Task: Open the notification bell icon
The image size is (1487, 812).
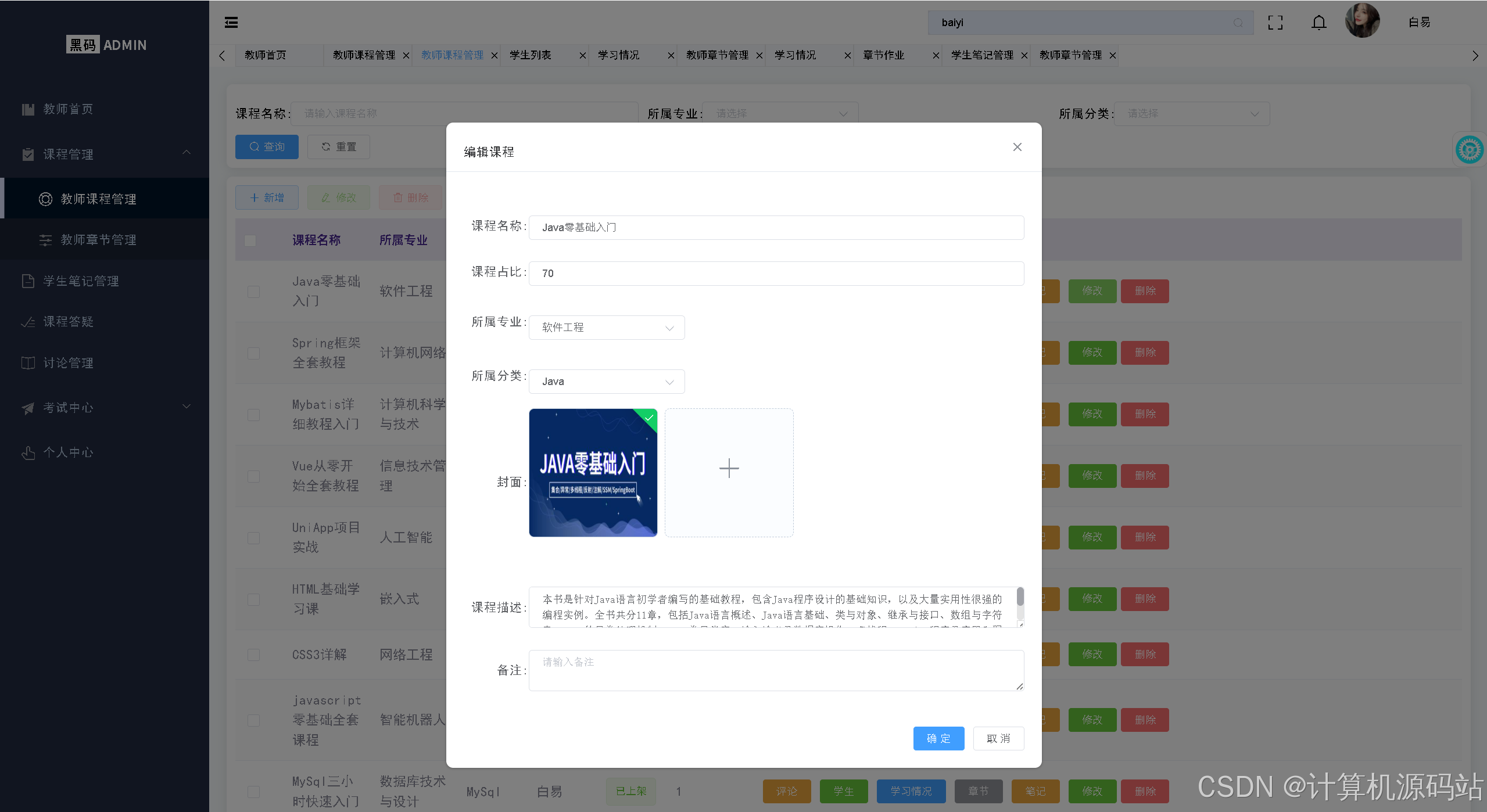Action: point(1318,22)
